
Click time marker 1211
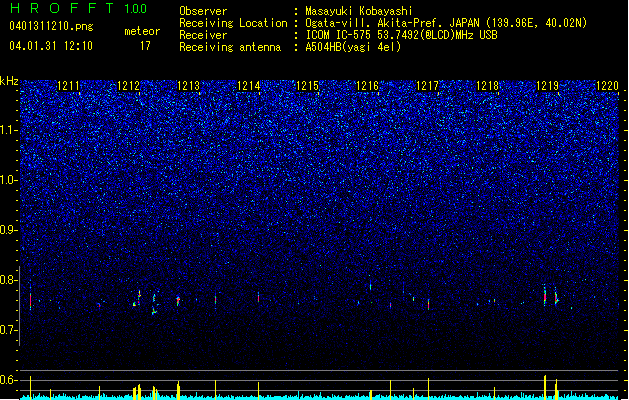click(69, 86)
